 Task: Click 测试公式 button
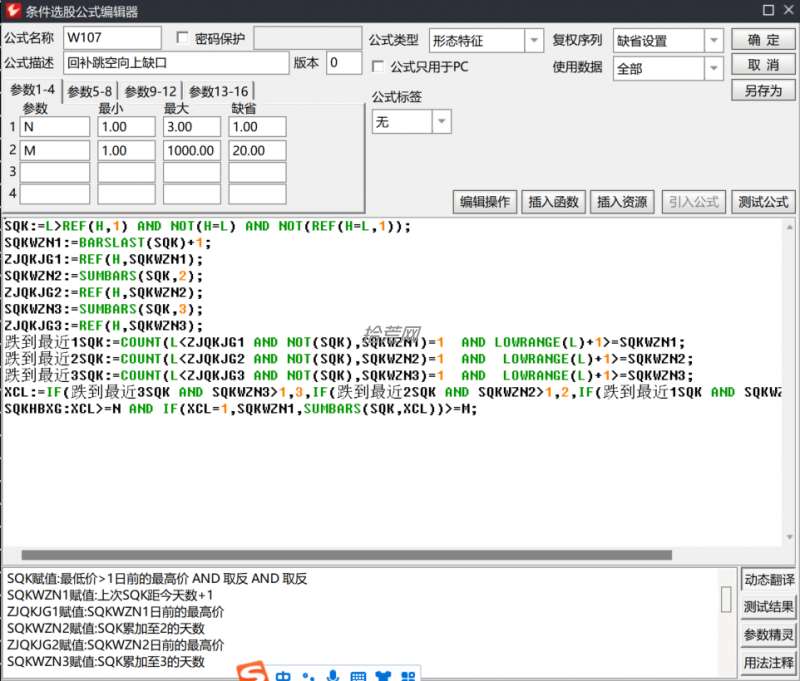763,202
